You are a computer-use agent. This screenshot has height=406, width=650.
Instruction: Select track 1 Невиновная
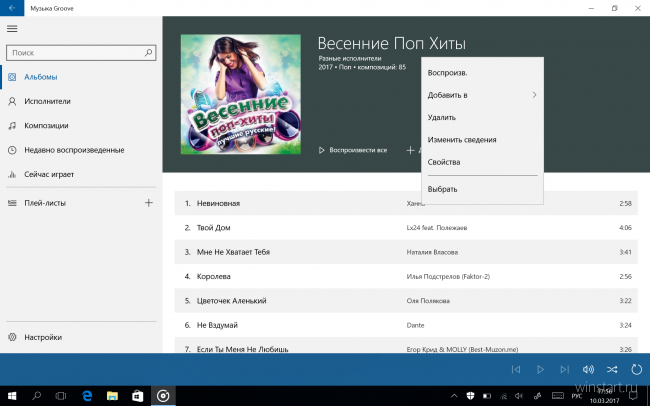(x=218, y=203)
